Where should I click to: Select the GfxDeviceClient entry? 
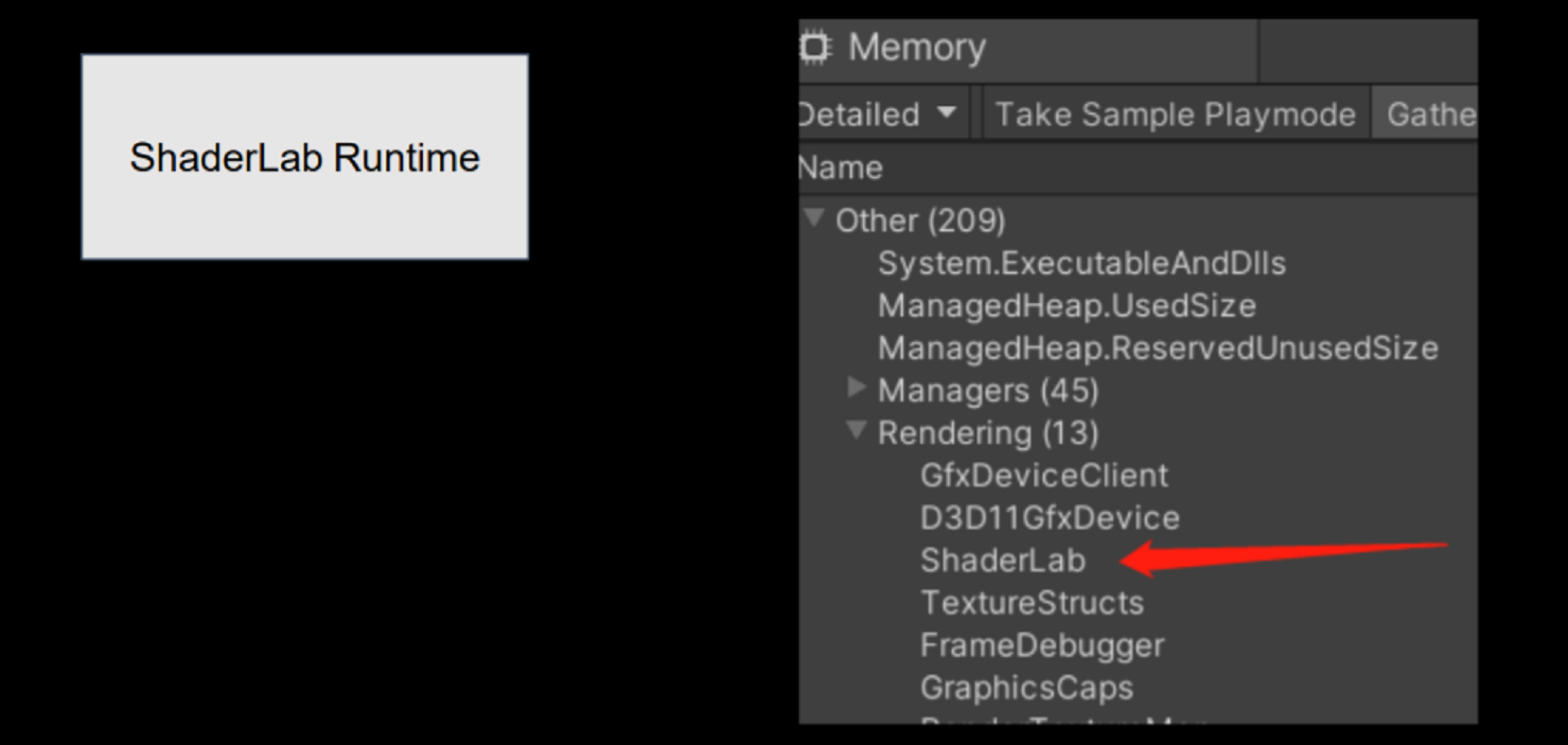point(1045,474)
